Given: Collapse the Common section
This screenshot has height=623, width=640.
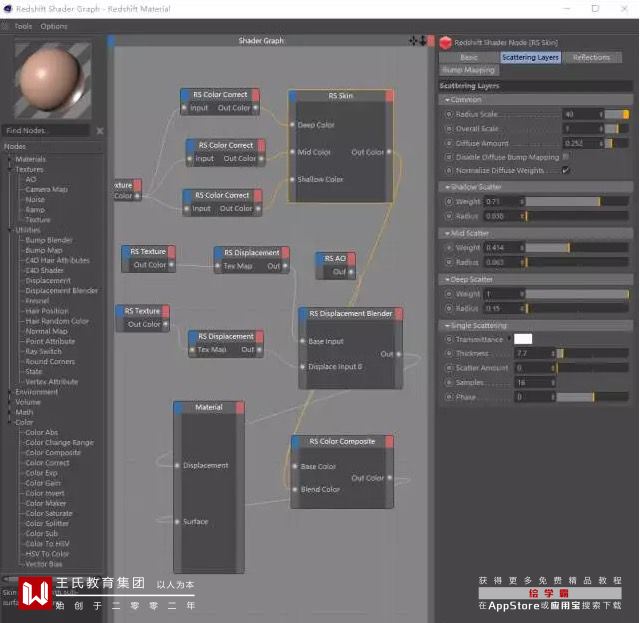Looking at the screenshot, I should (447, 100).
